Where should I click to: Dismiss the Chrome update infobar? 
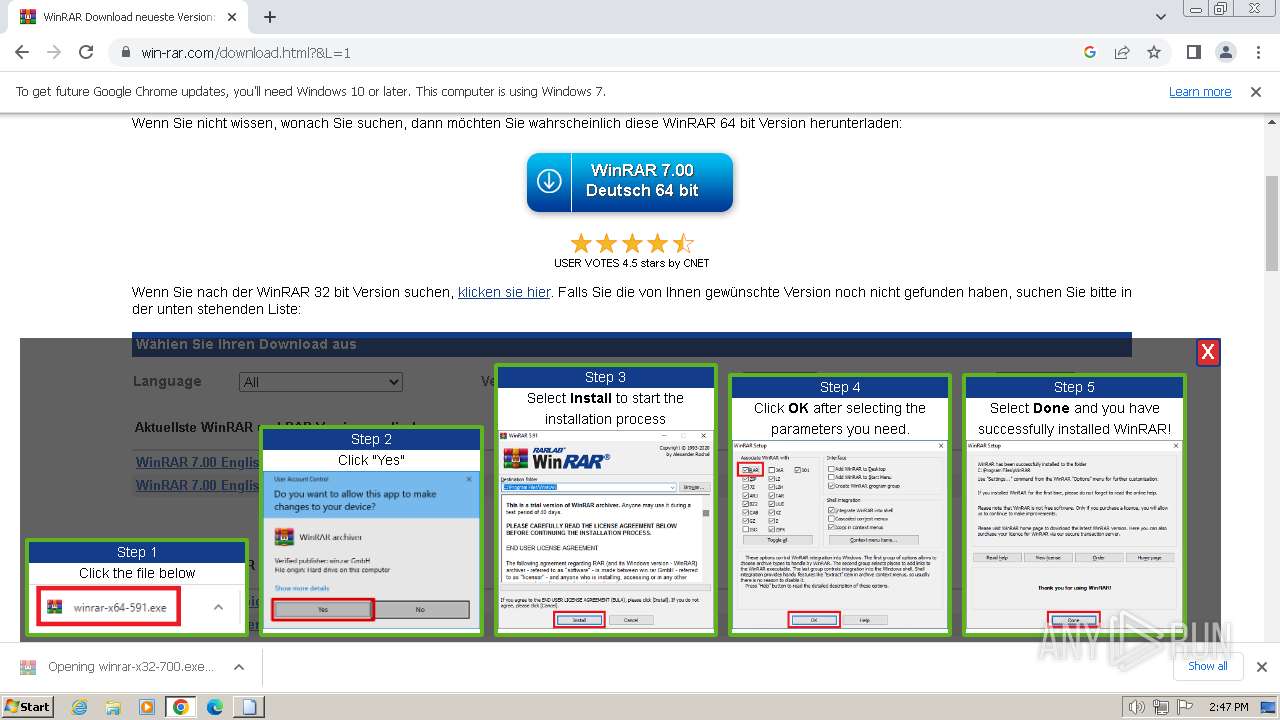(x=1256, y=91)
